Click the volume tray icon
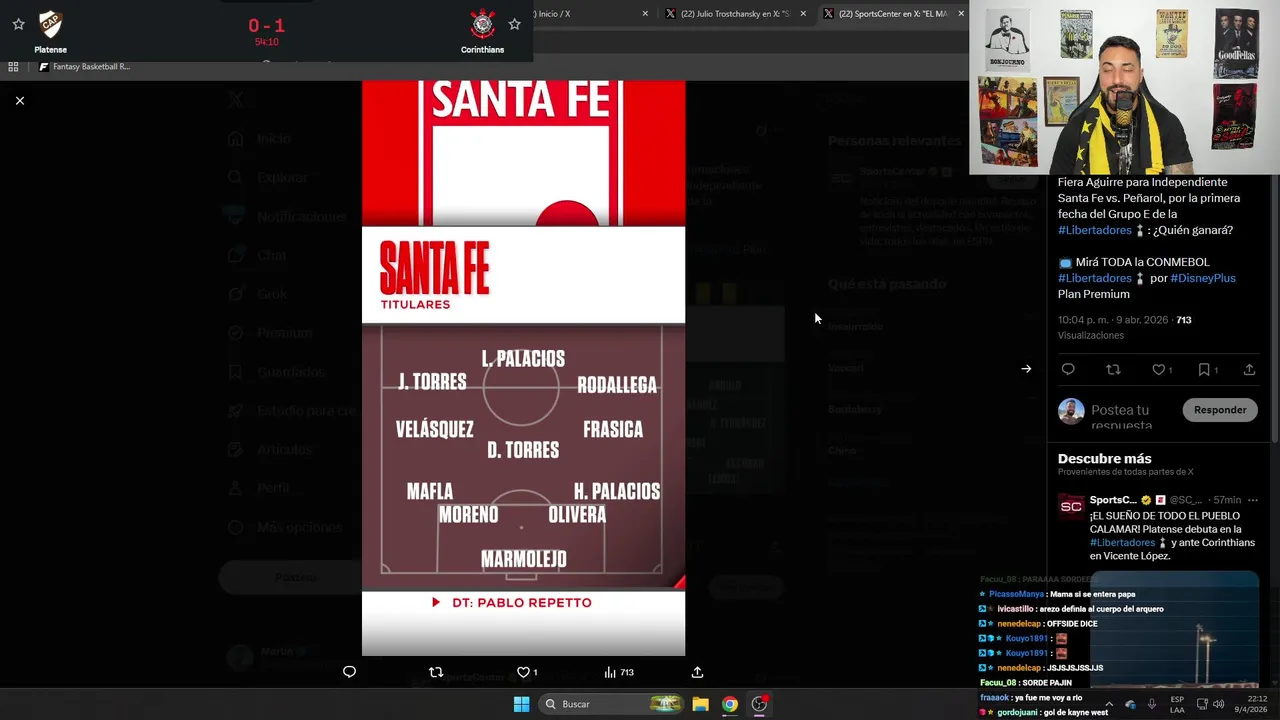Screen dimensions: 1280x720 tap(1218, 704)
